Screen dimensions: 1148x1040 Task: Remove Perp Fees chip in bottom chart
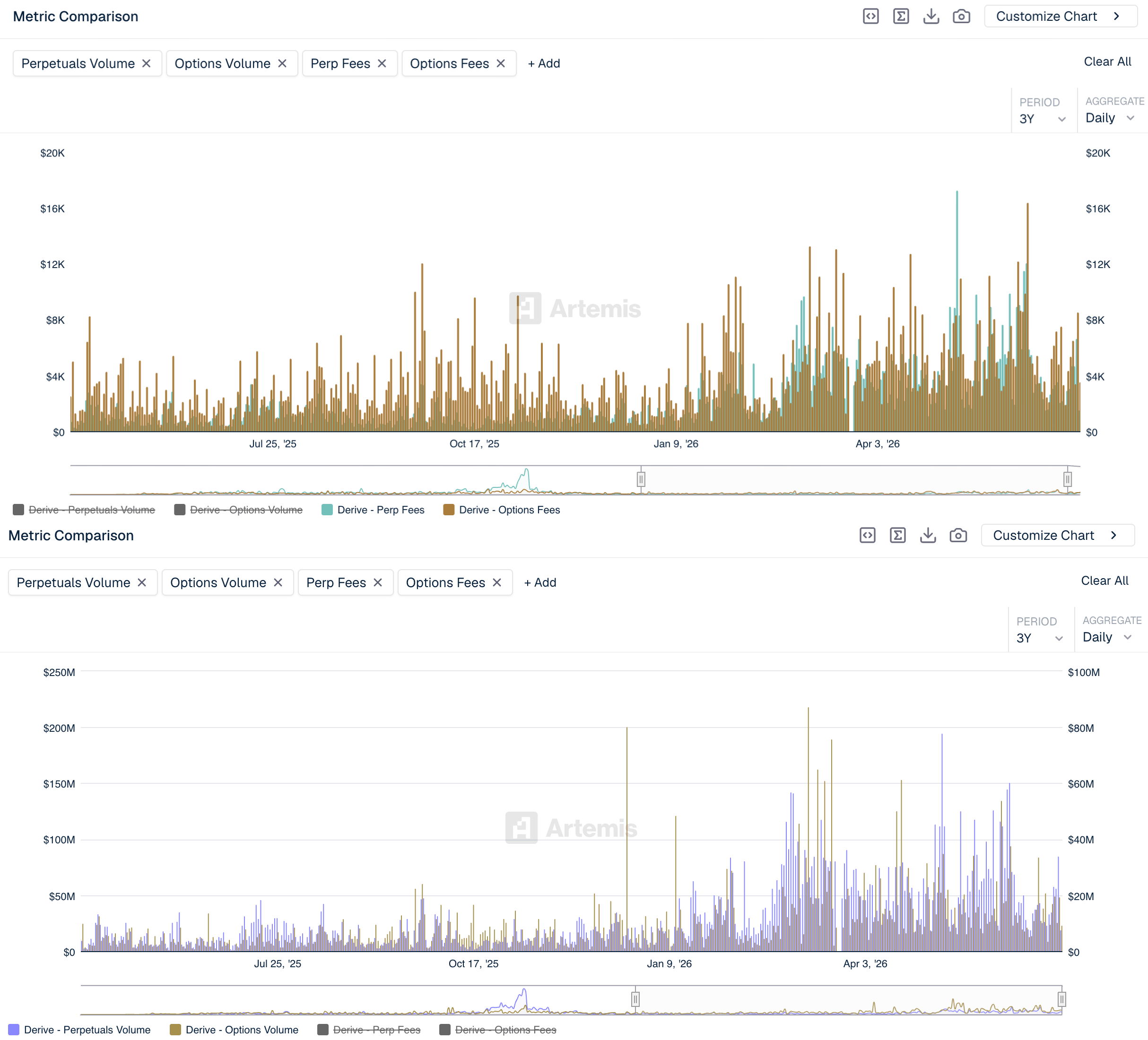pos(377,582)
